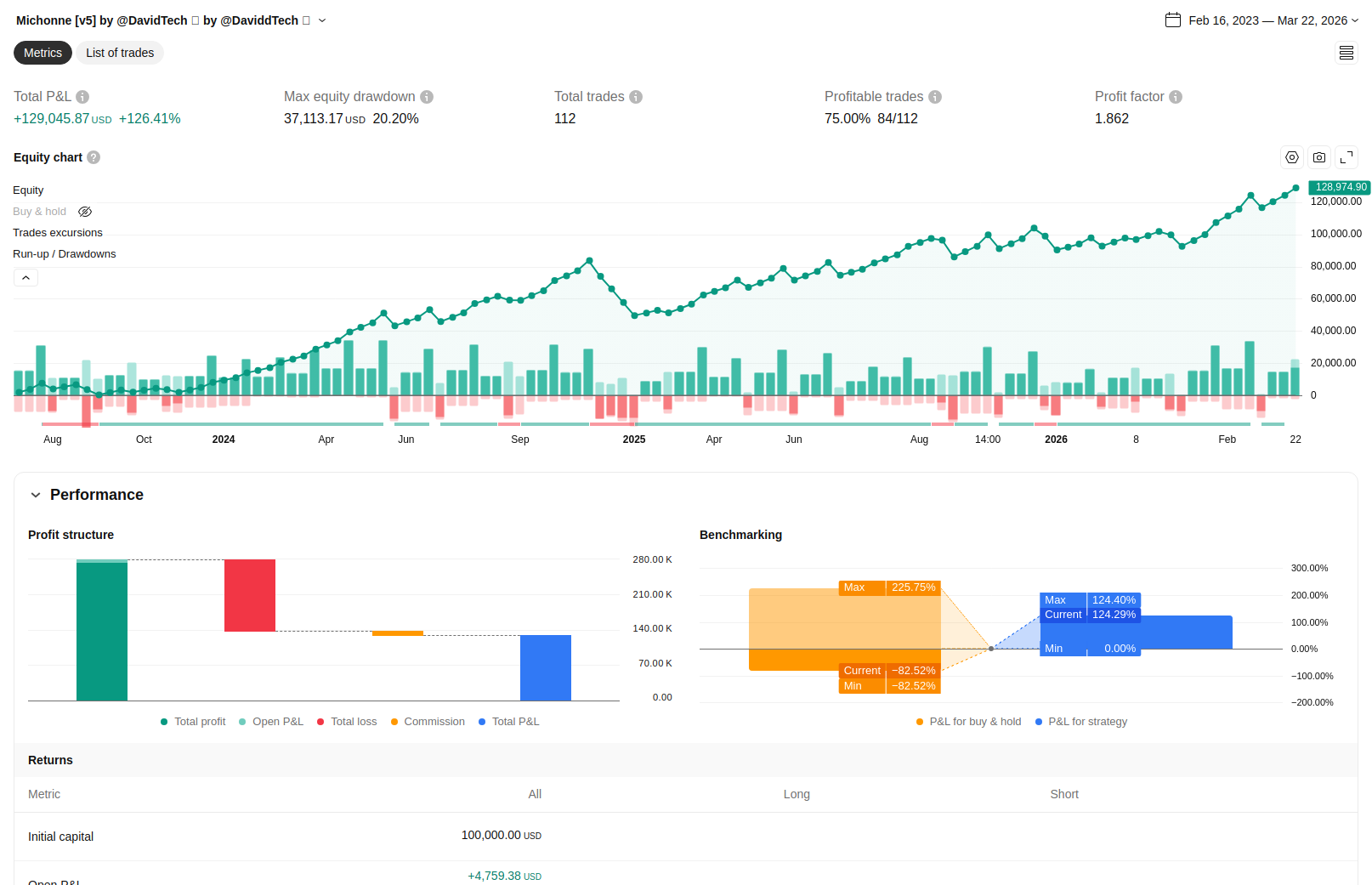Click the calendar icon by date range
1372x885 pixels.
1173,20
